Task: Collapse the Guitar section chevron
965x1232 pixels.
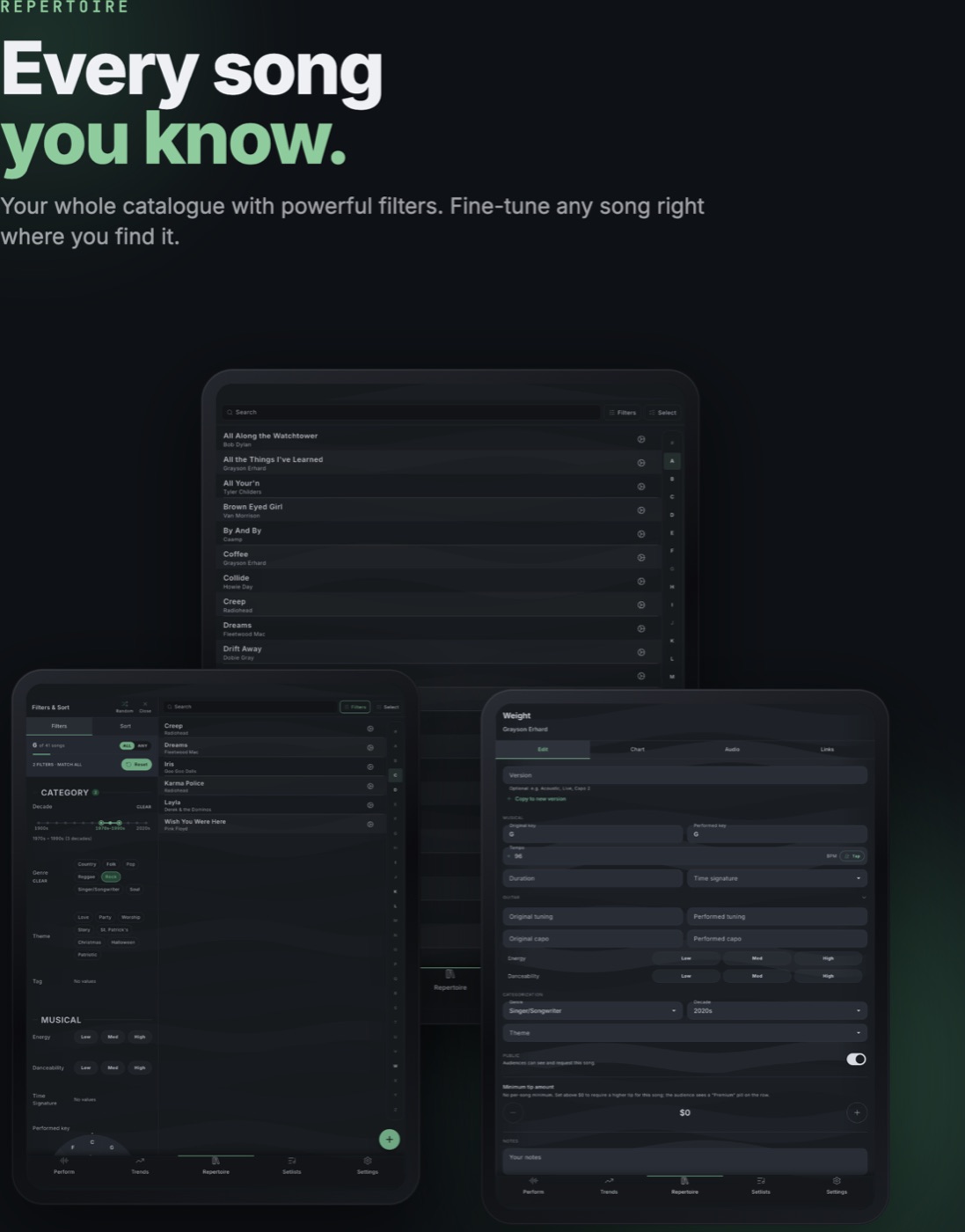Action: pyautogui.click(x=864, y=898)
